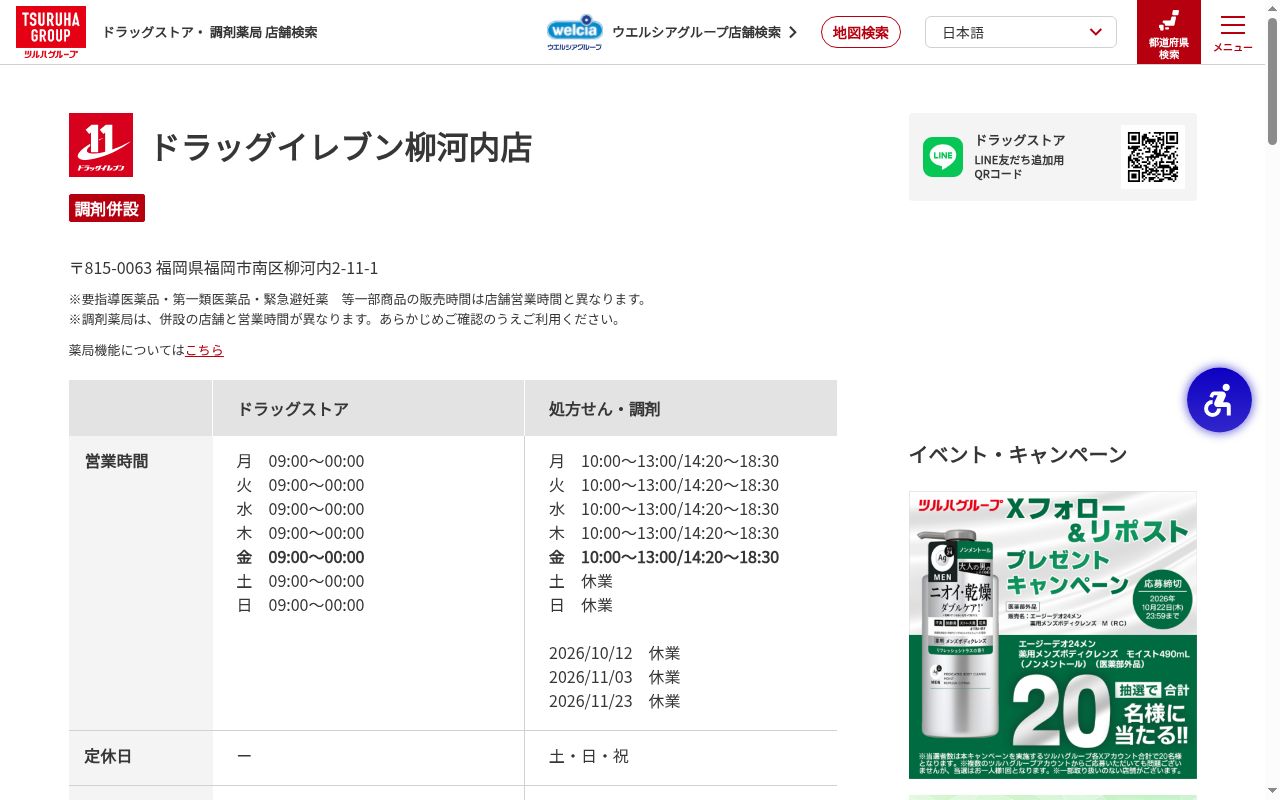Click the 営業時間 row label
The image size is (1280, 800).
116,461
